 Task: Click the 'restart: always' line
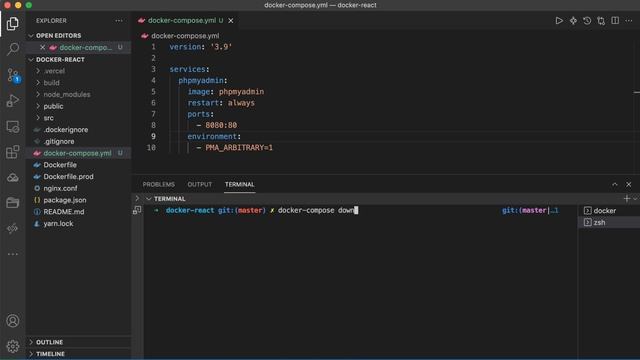pyautogui.click(x=221, y=103)
